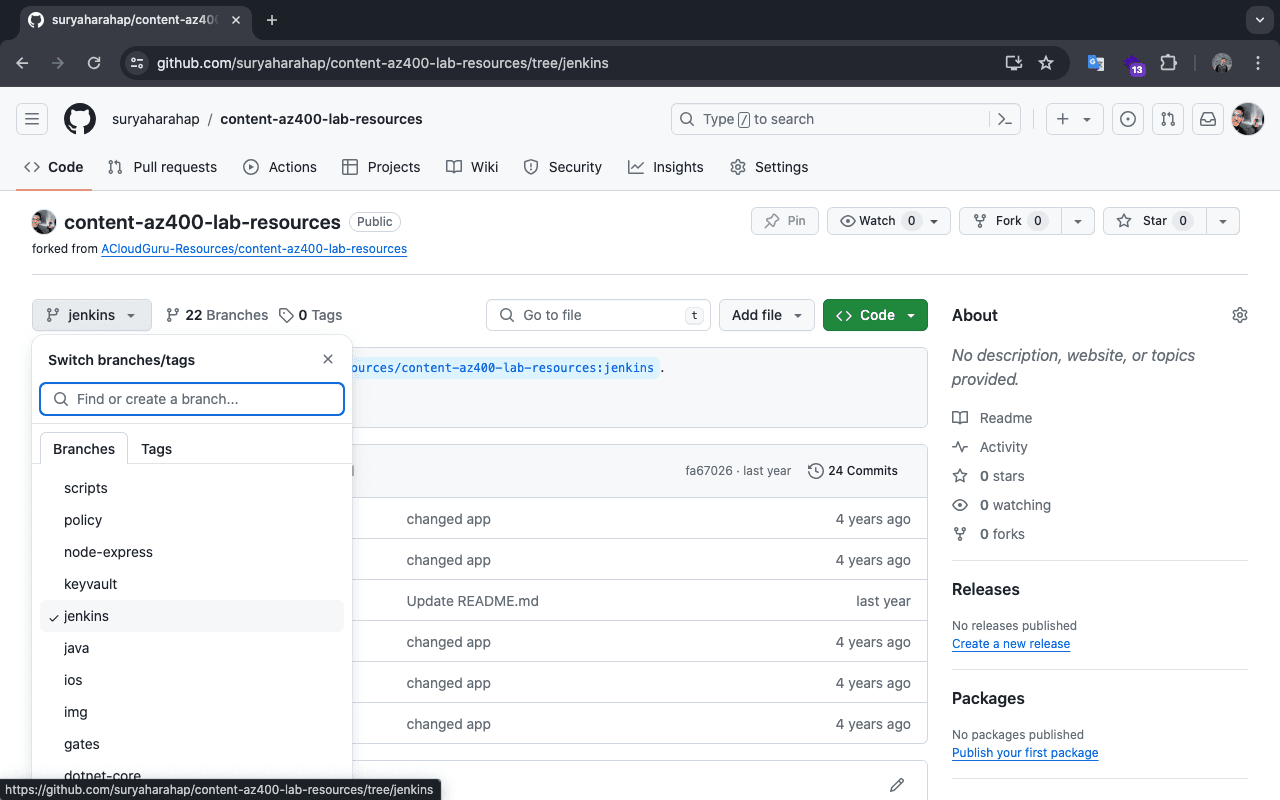The height and width of the screenshot is (800, 1280).
Task: Open the issues circle icon in header
Action: click(1128, 119)
